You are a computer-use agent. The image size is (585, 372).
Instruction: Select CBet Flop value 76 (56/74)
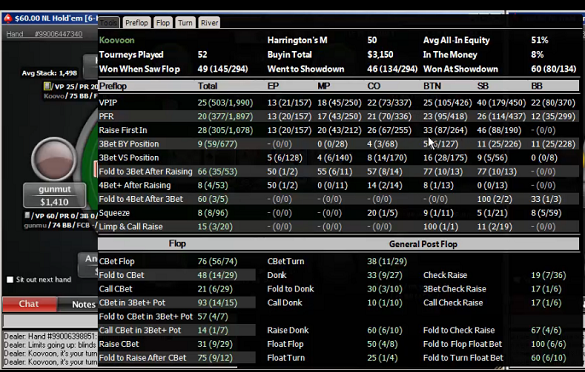[x=217, y=262]
